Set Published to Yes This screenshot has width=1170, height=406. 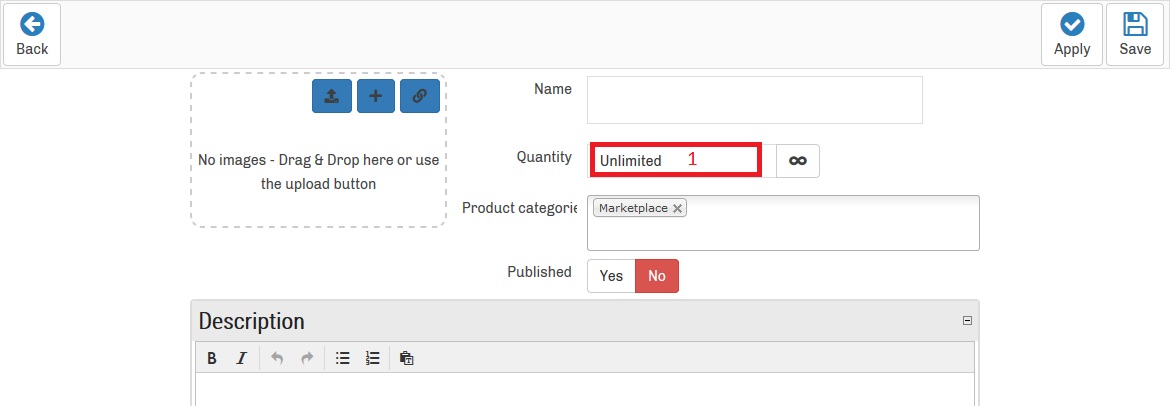coord(611,276)
